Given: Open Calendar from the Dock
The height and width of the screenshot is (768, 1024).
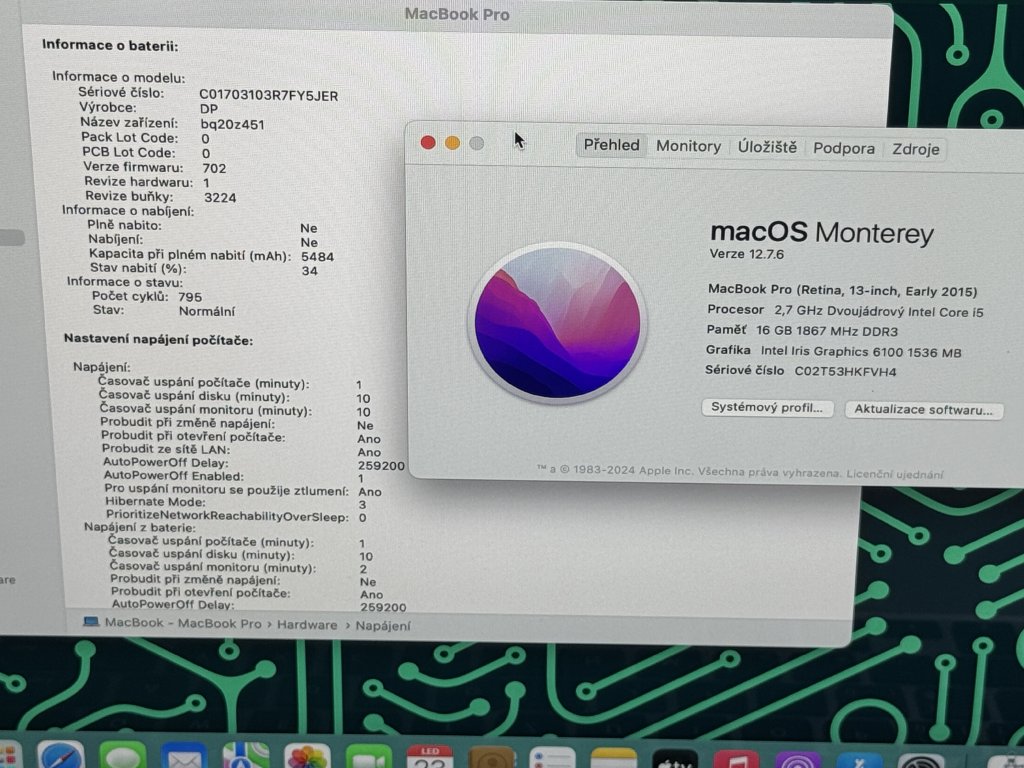Looking at the screenshot, I should tap(430, 758).
